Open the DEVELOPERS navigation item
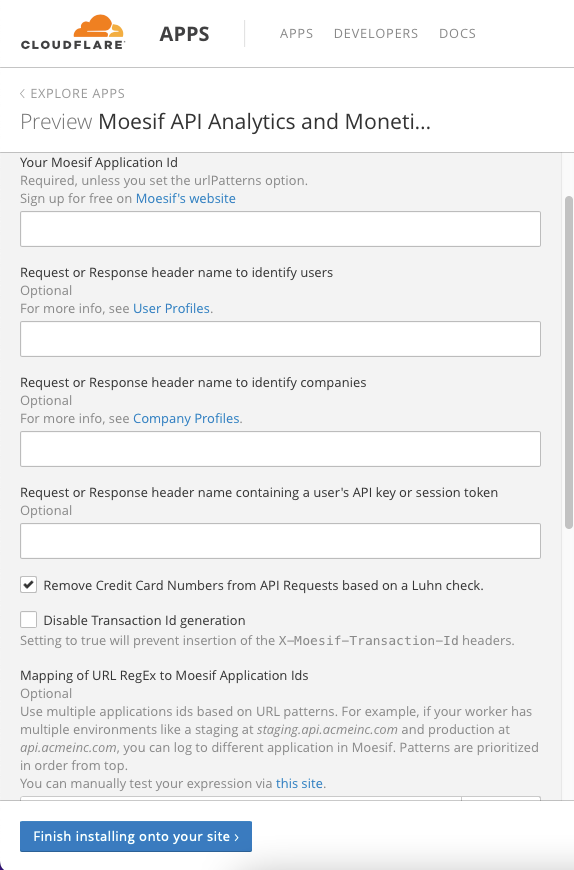This screenshot has width=574, height=870. point(376,33)
